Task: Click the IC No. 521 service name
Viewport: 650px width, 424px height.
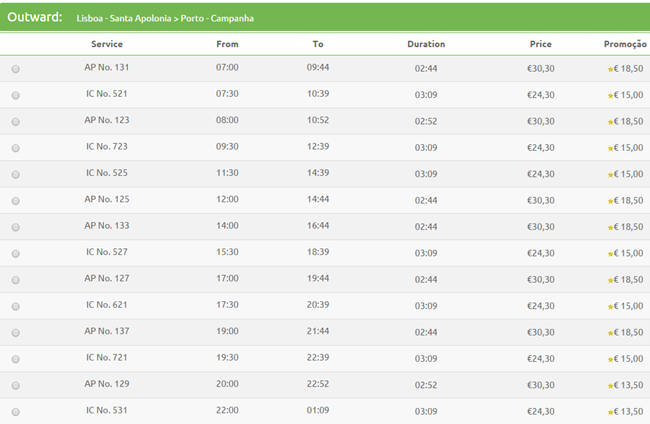Action: coord(107,94)
